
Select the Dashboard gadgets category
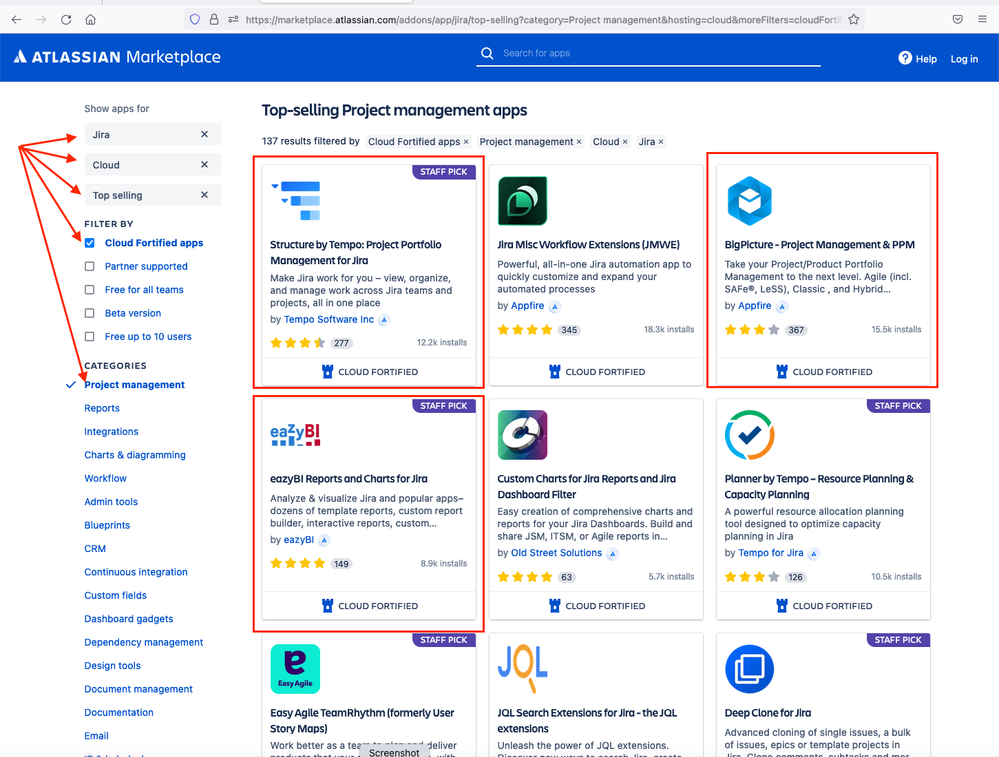[x=129, y=619]
